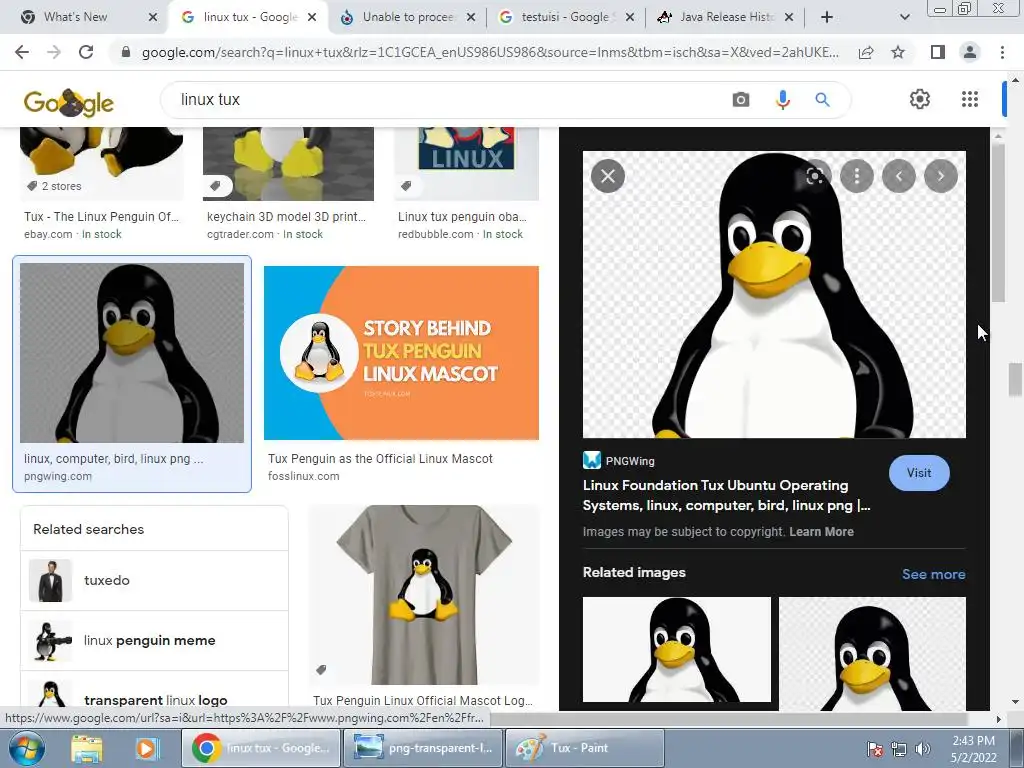This screenshot has height=768, width=1024.
Task: Click the network tray icon
Action: (899, 749)
